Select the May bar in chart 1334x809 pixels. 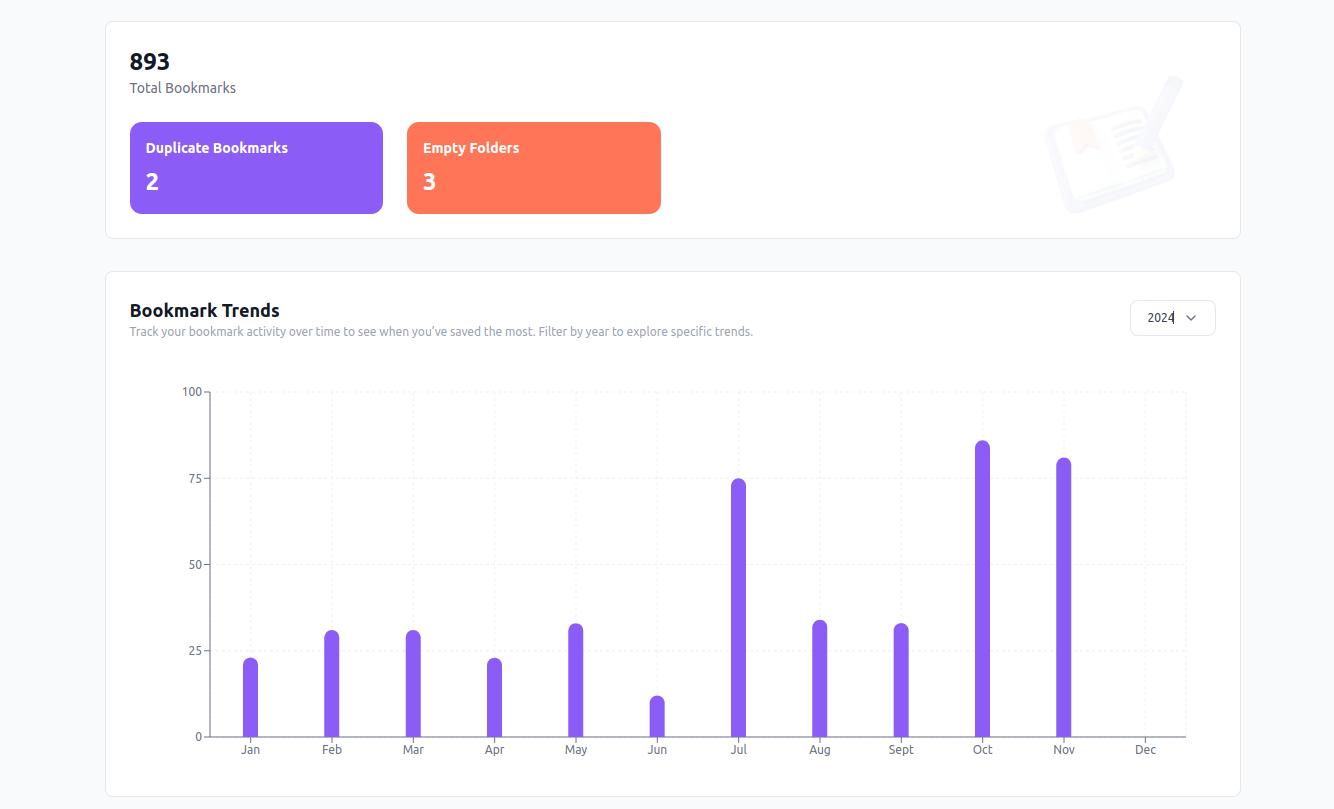[x=576, y=680]
